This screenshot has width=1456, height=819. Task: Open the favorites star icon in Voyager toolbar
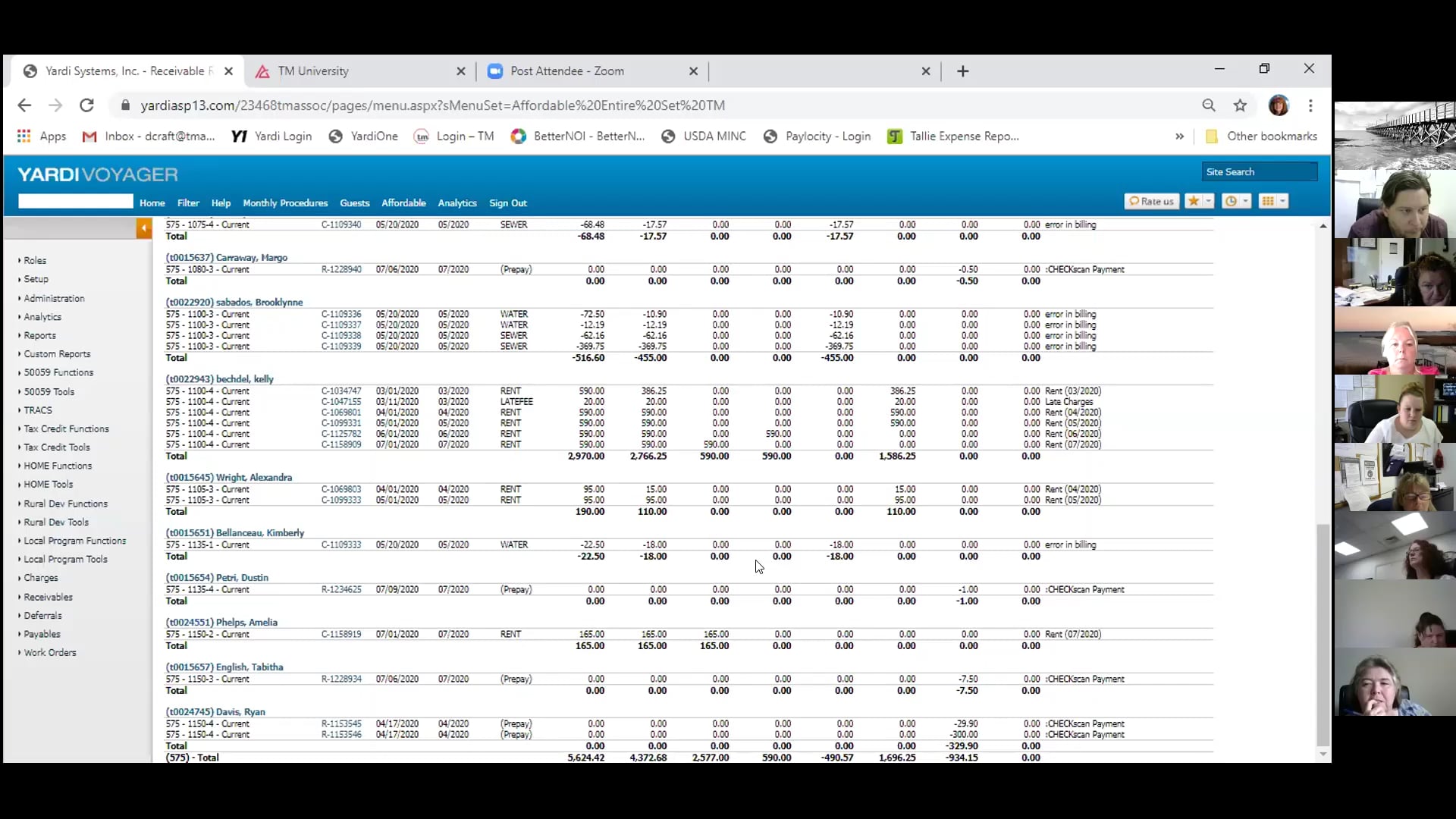[x=1194, y=201]
